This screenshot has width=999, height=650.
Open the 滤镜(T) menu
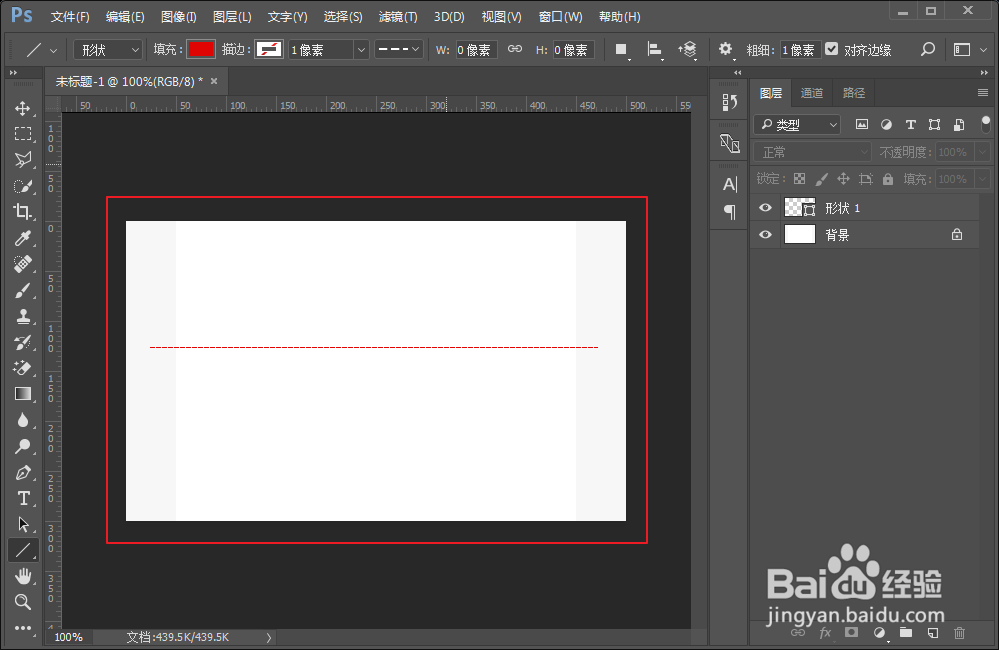coord(398,17)
